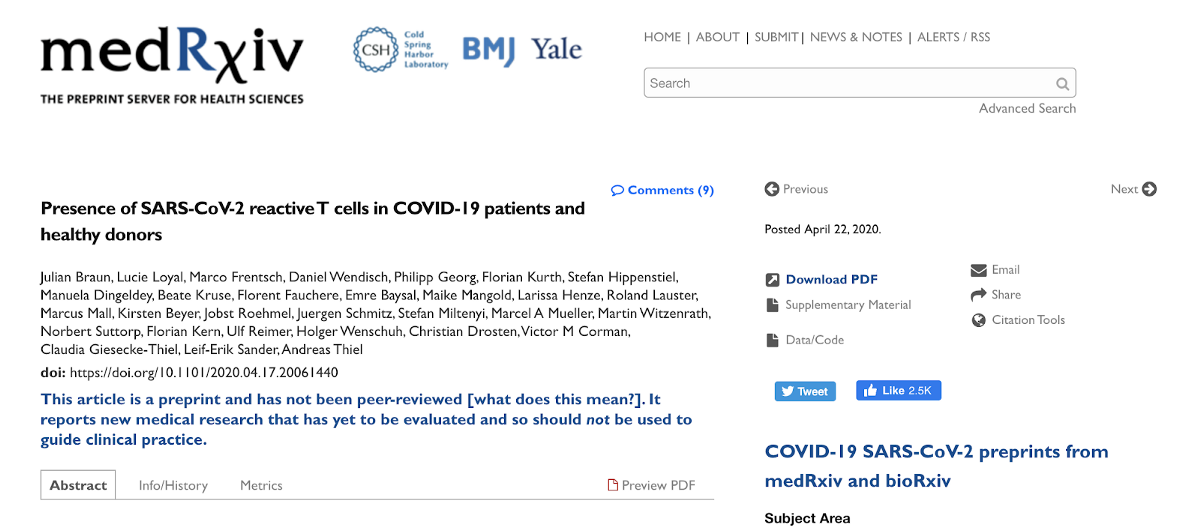Click the Preview PDF icon
Screen dimensions: 1200x527
[x=613, y=486]
